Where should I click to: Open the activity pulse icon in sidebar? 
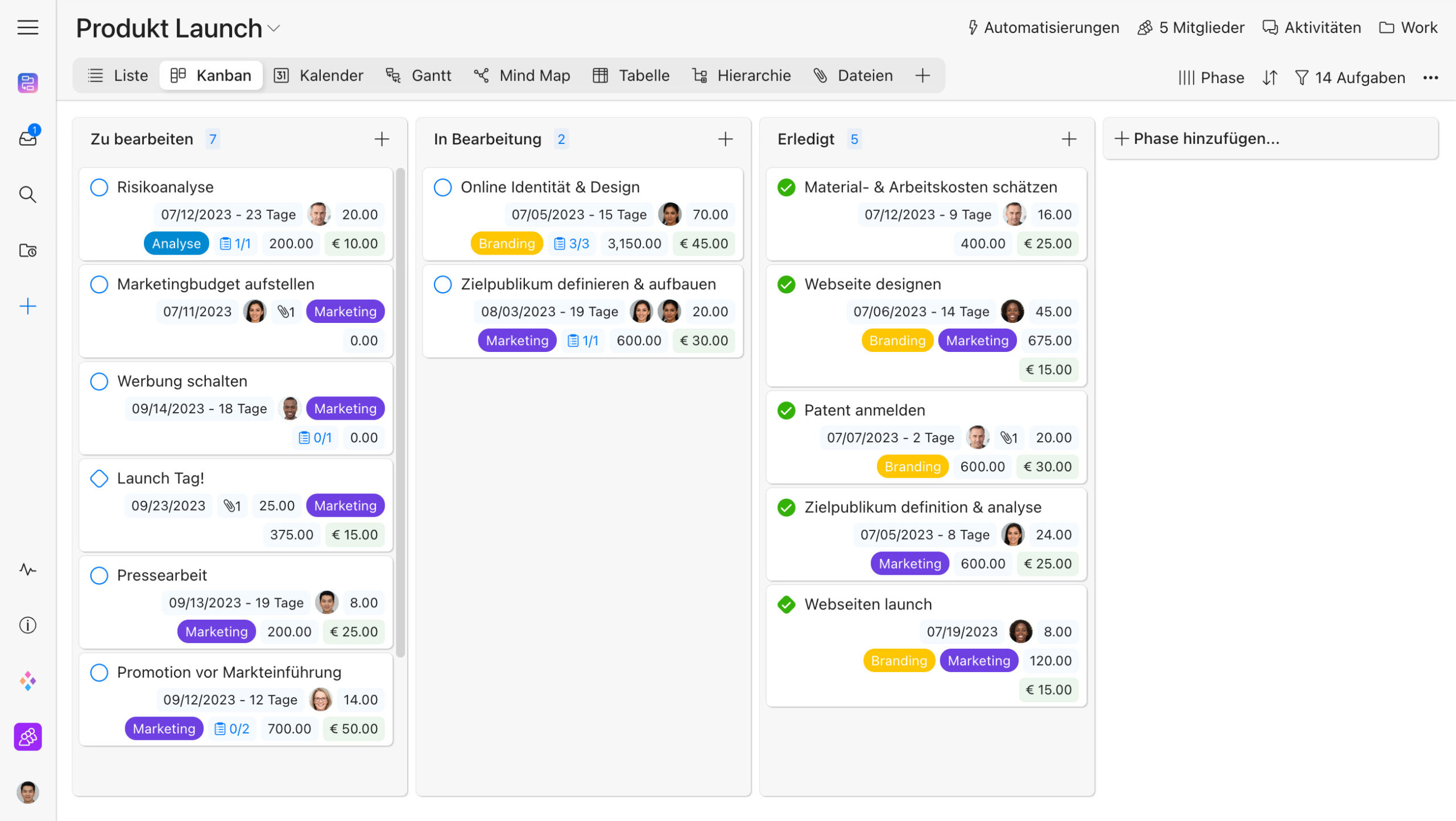(27, 569)
